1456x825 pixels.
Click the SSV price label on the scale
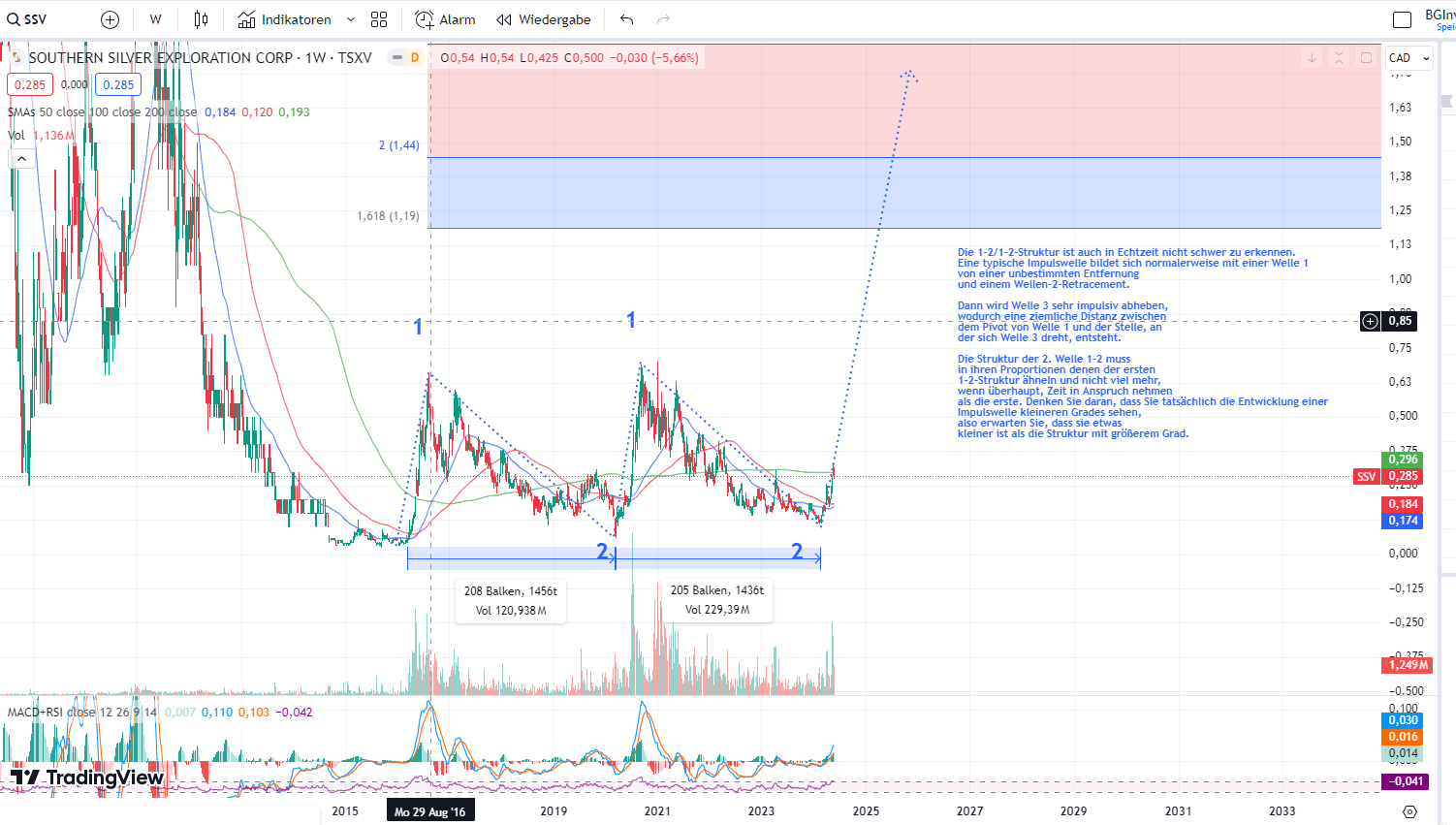pos(1367,477)
